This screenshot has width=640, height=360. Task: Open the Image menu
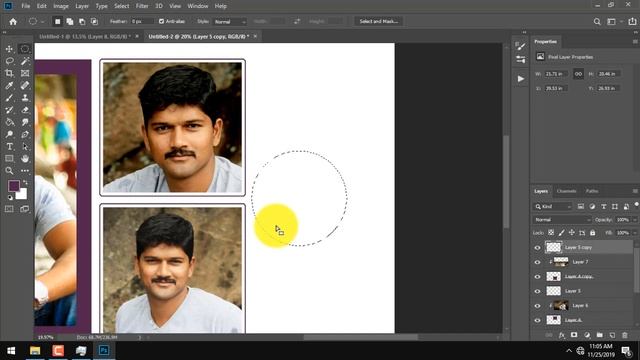pos(61,6)
